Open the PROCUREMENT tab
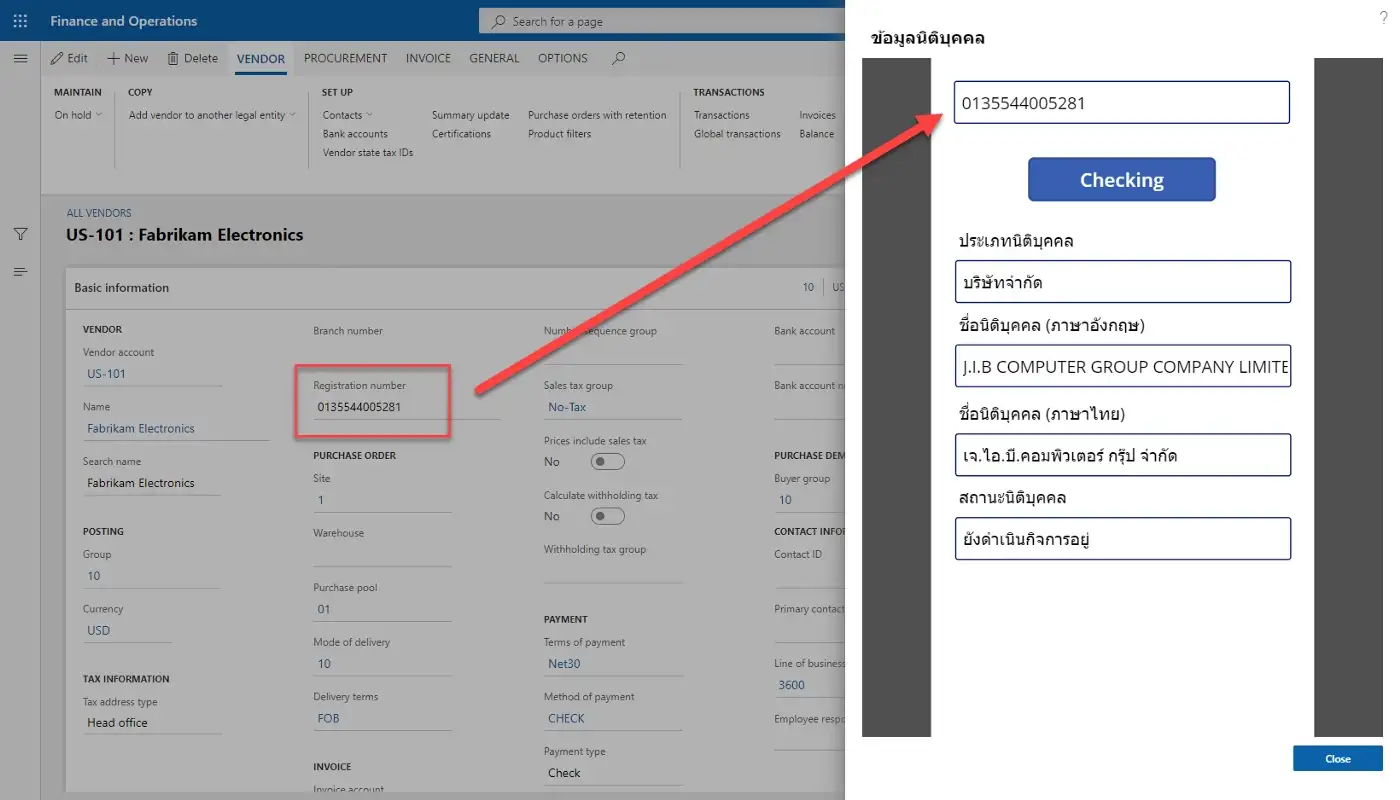 (x=345, y=59)
